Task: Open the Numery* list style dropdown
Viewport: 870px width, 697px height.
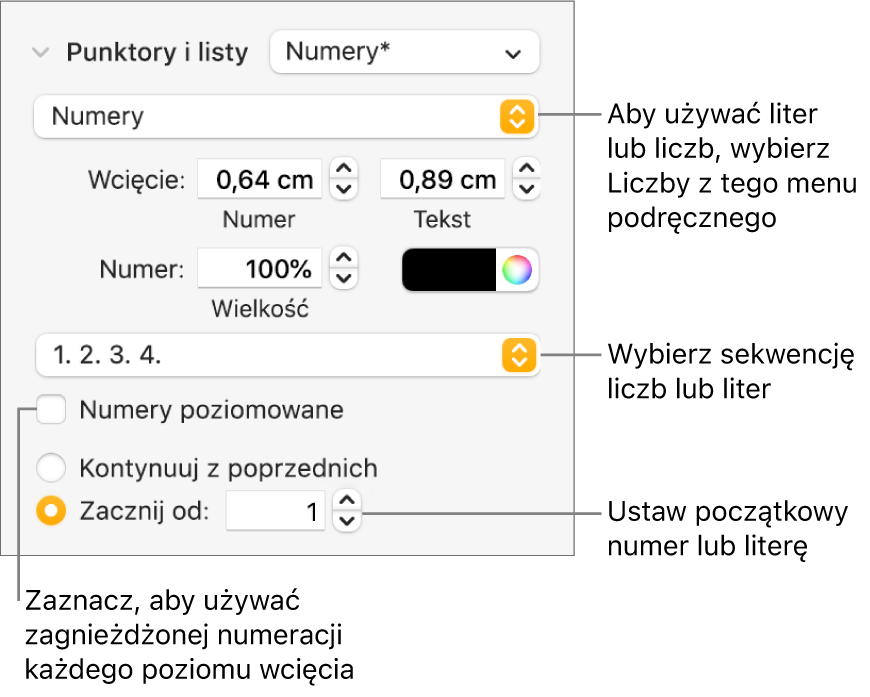Action: [x=404, y=52]
